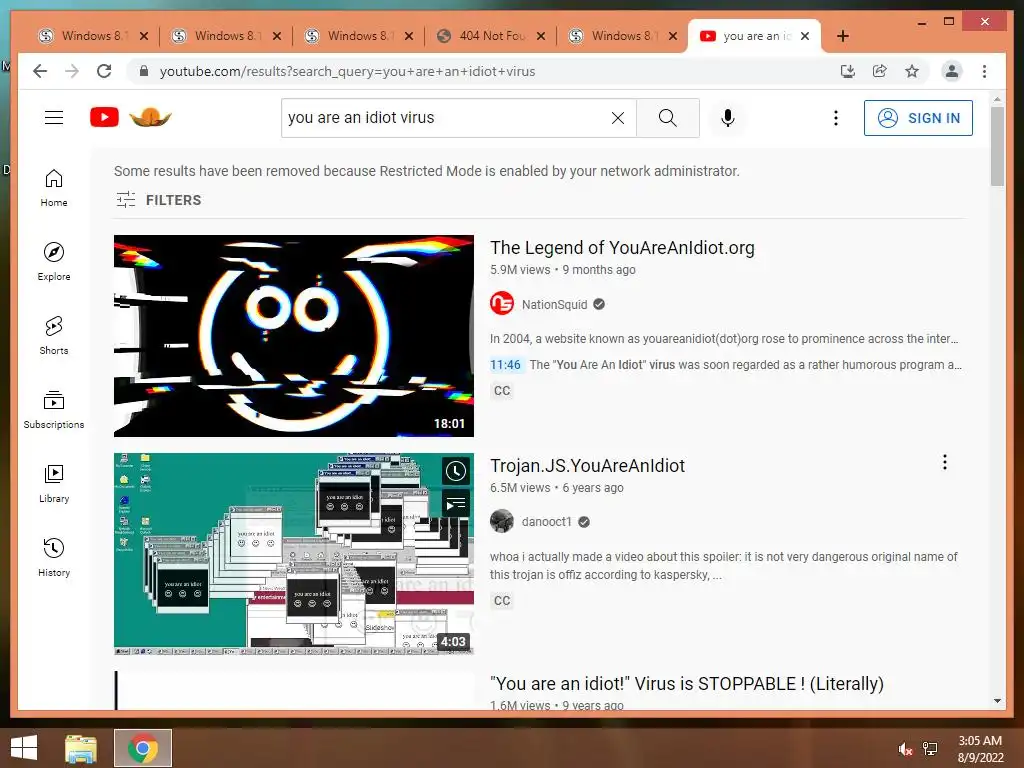Bookmark this page with the star
1024x768 pixels.
click(912, 71)
